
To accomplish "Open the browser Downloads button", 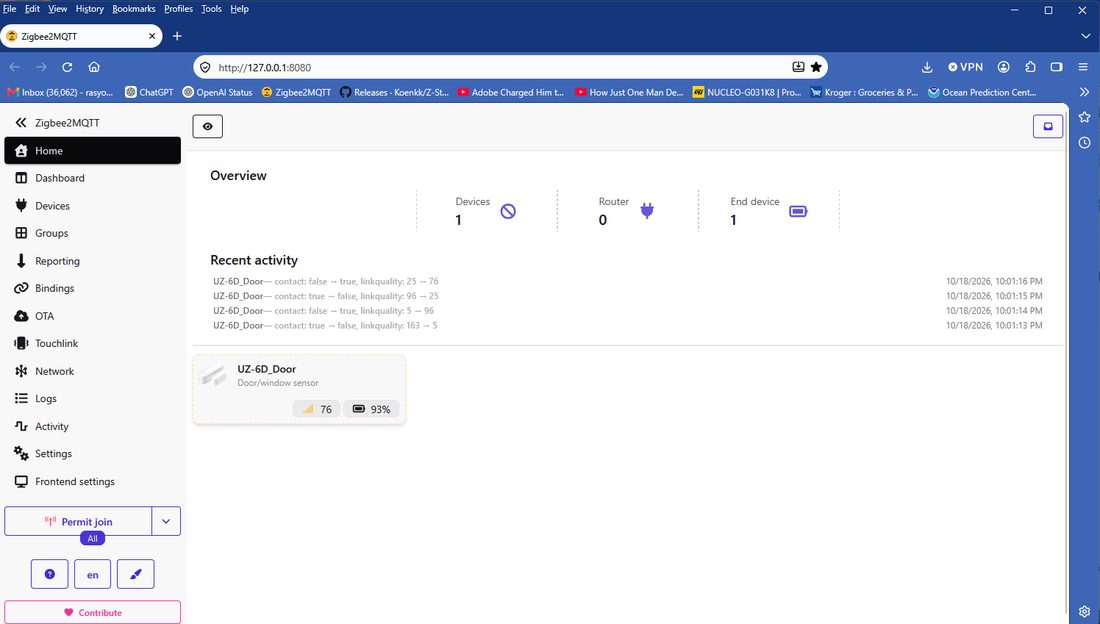I will pyautogui.click(x=927, y=67).
